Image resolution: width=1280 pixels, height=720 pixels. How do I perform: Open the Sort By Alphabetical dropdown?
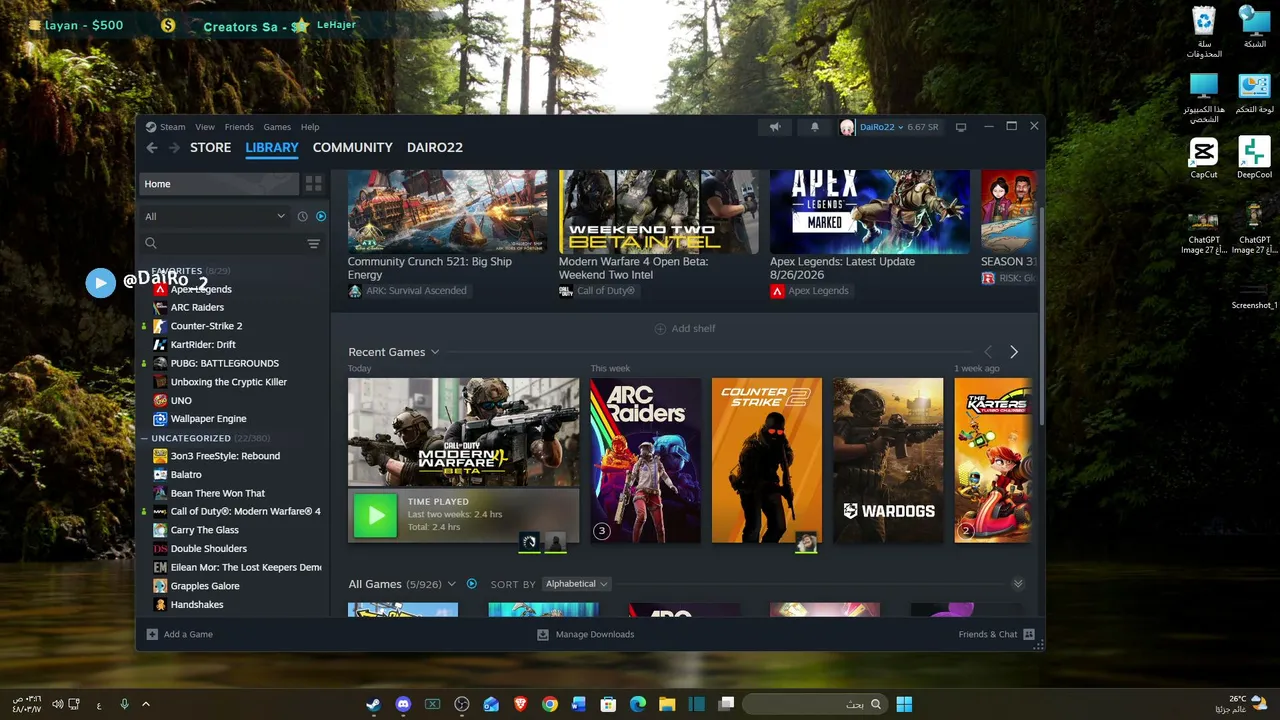pyautogui.click(x=577, y=584)
